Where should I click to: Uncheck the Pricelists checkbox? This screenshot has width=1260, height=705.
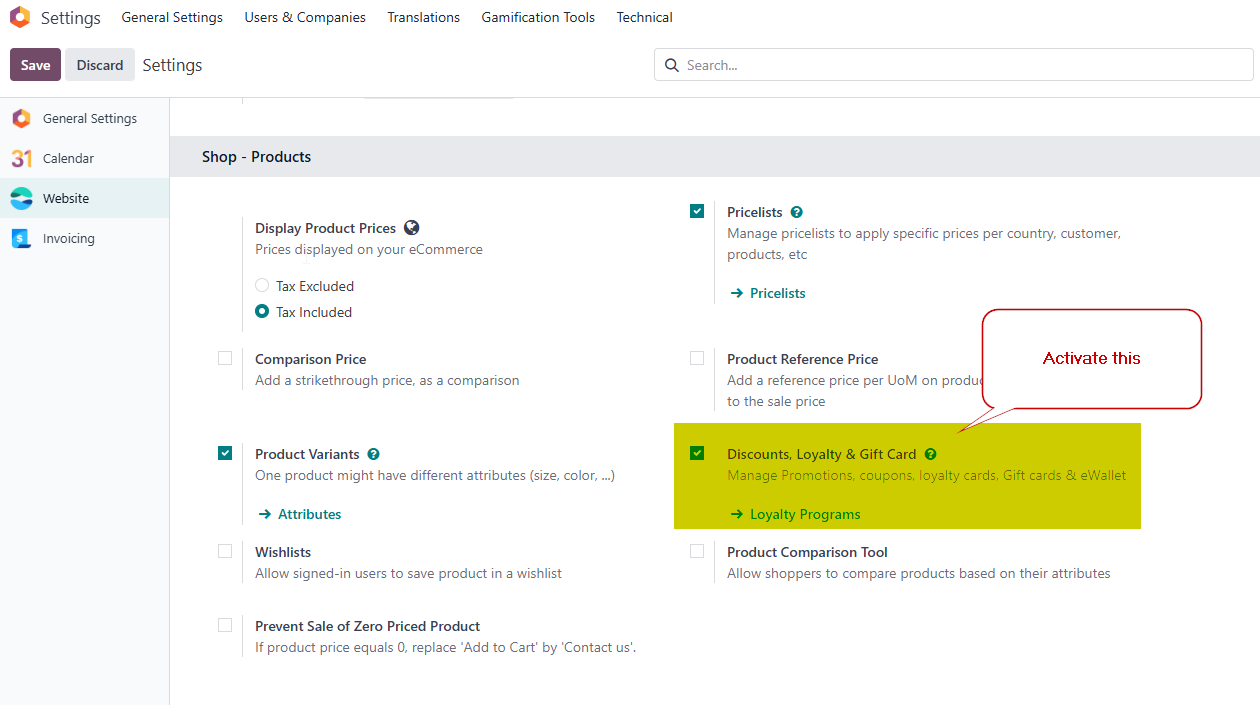click(697, 211)
